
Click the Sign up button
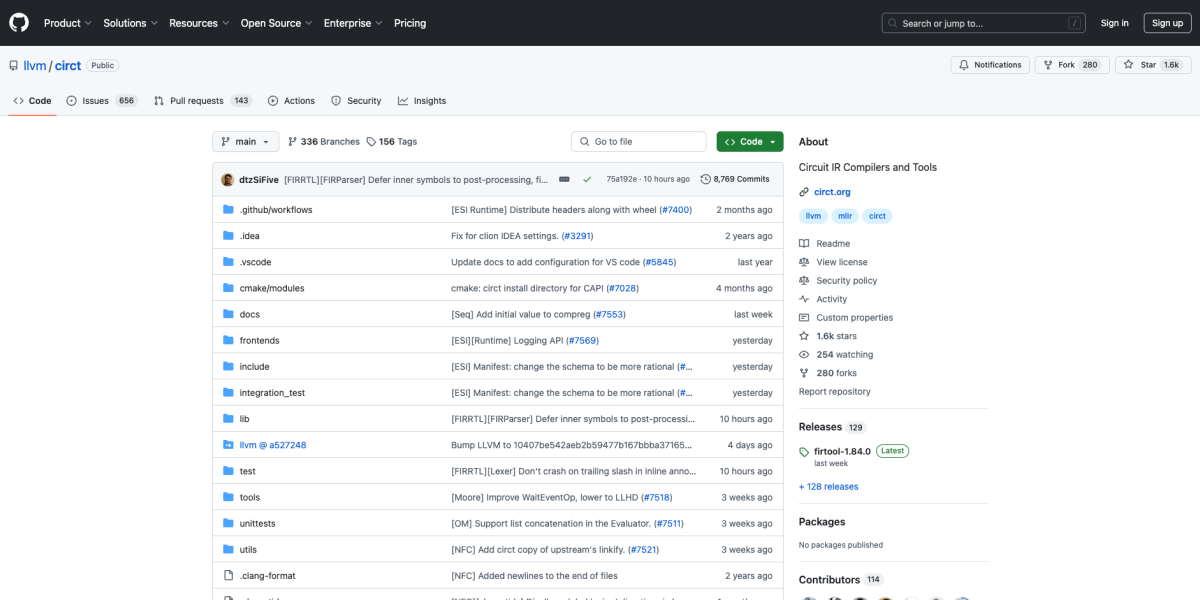(1166, 23)
